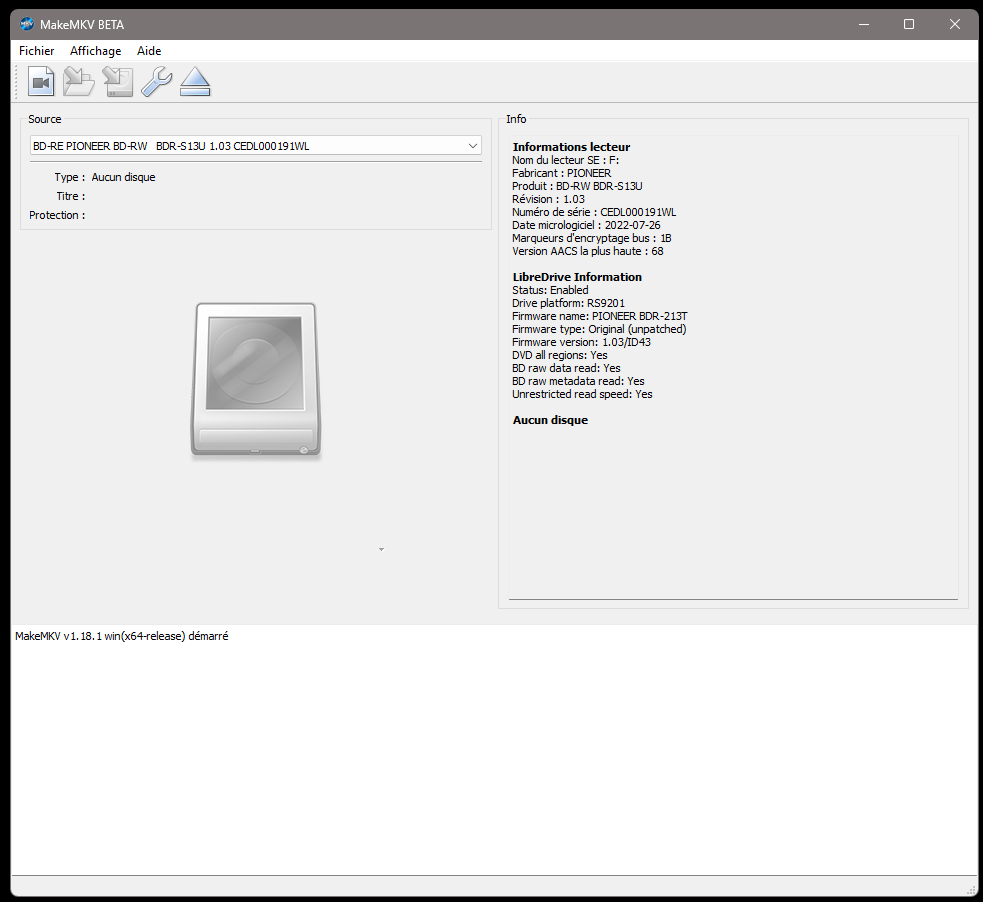This screenshot has width=983, height=902.
Task: Maximize the MakeMKV window
Action: click(909, 24)
